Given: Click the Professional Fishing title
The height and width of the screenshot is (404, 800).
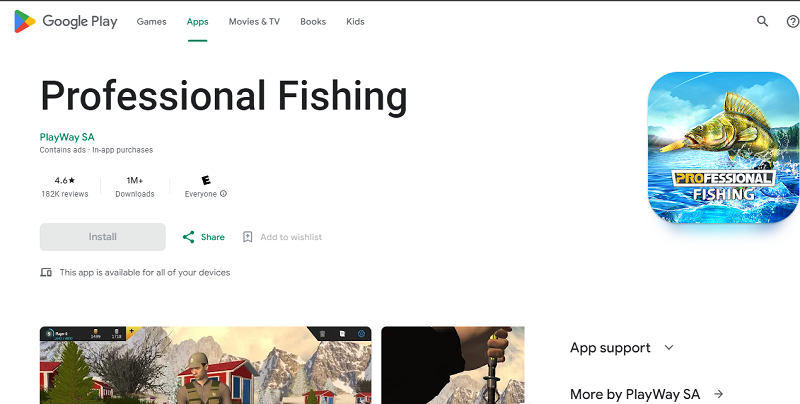Looking at the screenshot, I should [x=223, y=96].
